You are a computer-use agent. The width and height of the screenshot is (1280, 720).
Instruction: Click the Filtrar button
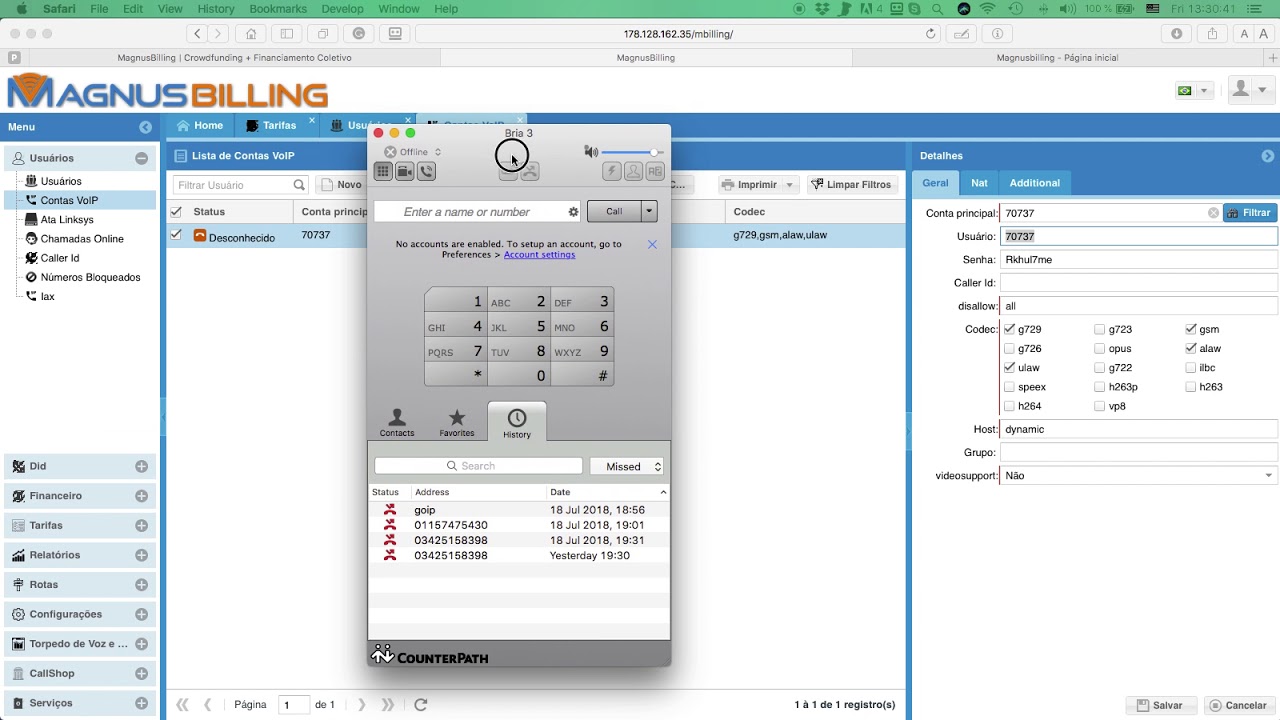click(x=1250, y=213)
